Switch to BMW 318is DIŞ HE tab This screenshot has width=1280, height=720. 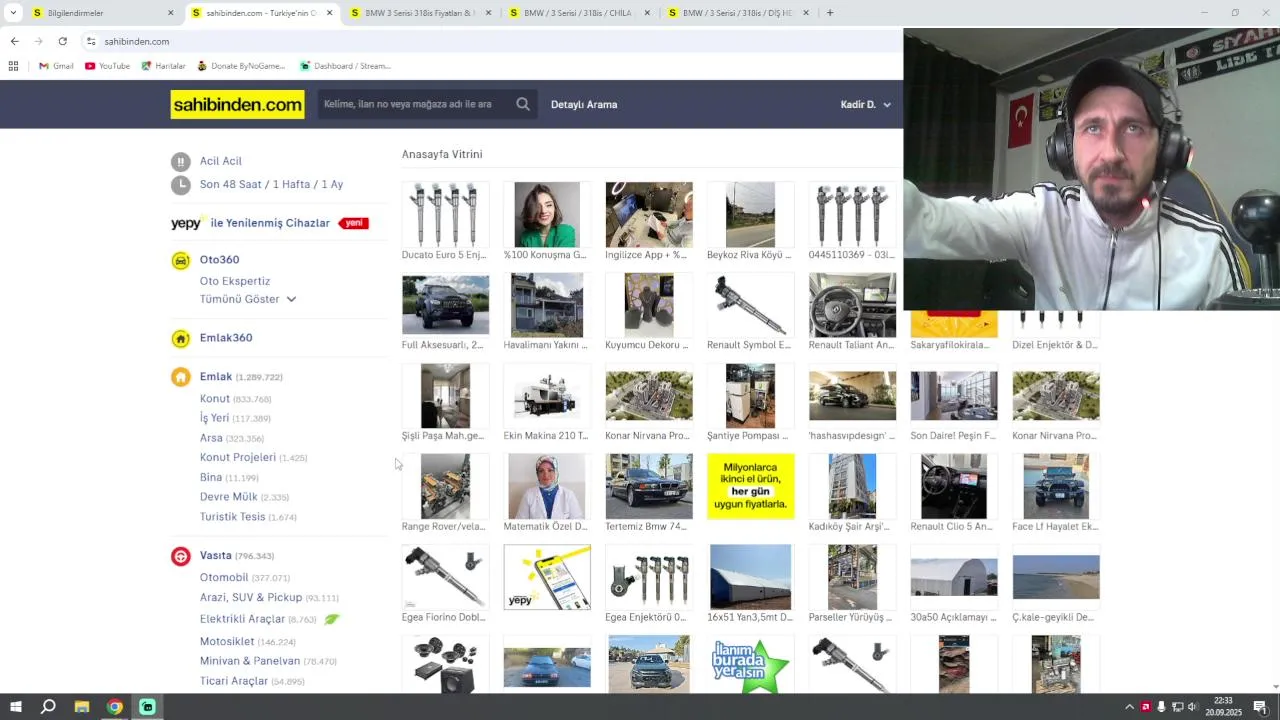[x=737, y=13]
